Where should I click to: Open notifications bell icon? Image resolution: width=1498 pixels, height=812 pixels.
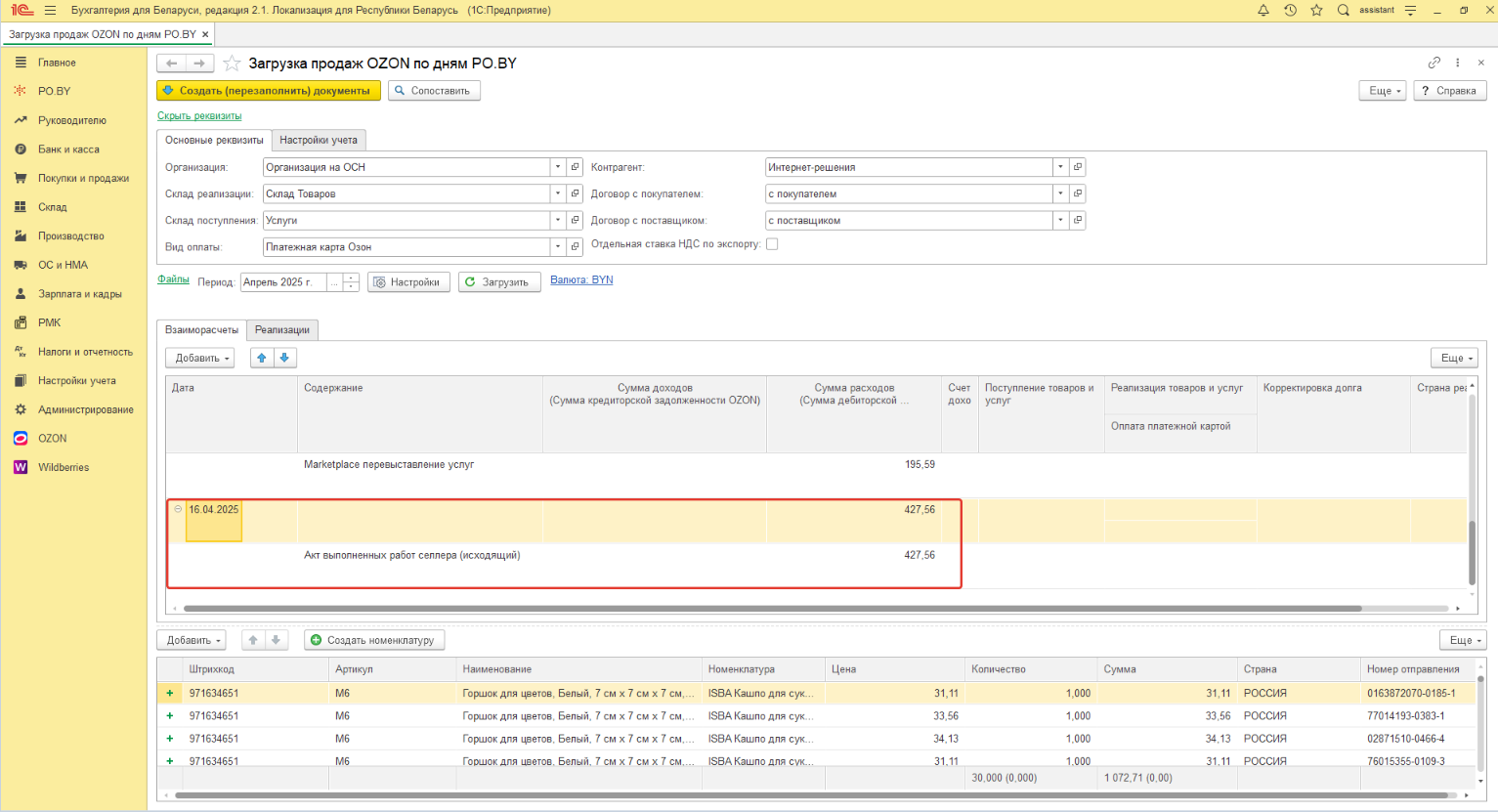point(1263,10)
